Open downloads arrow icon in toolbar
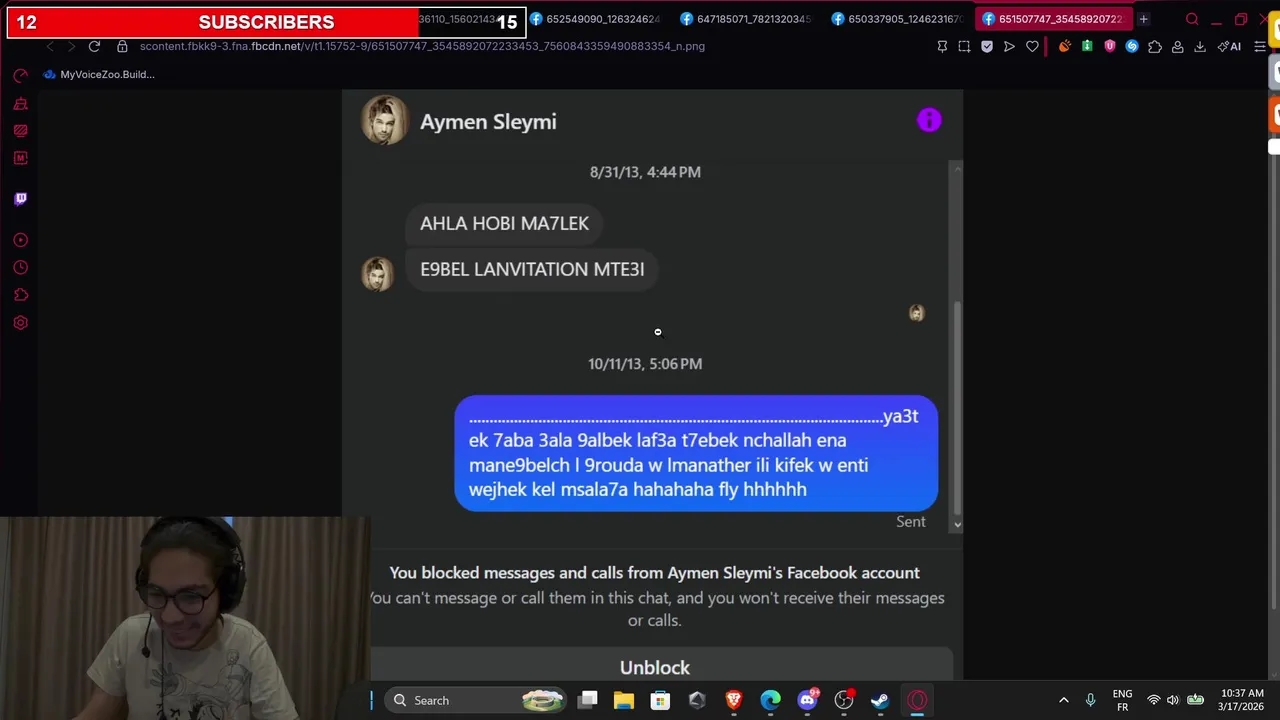 (x=1200, y=46)
